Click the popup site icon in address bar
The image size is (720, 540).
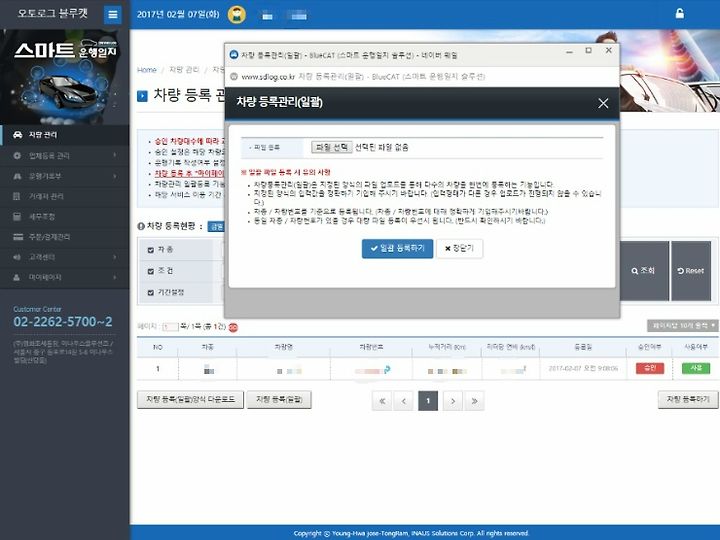coord(234,76)
